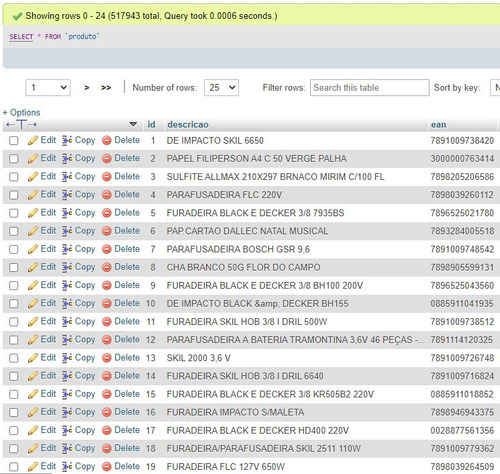Click the pencil Edit icon for row 13
The image size is (500, 474).
[33, 358]
